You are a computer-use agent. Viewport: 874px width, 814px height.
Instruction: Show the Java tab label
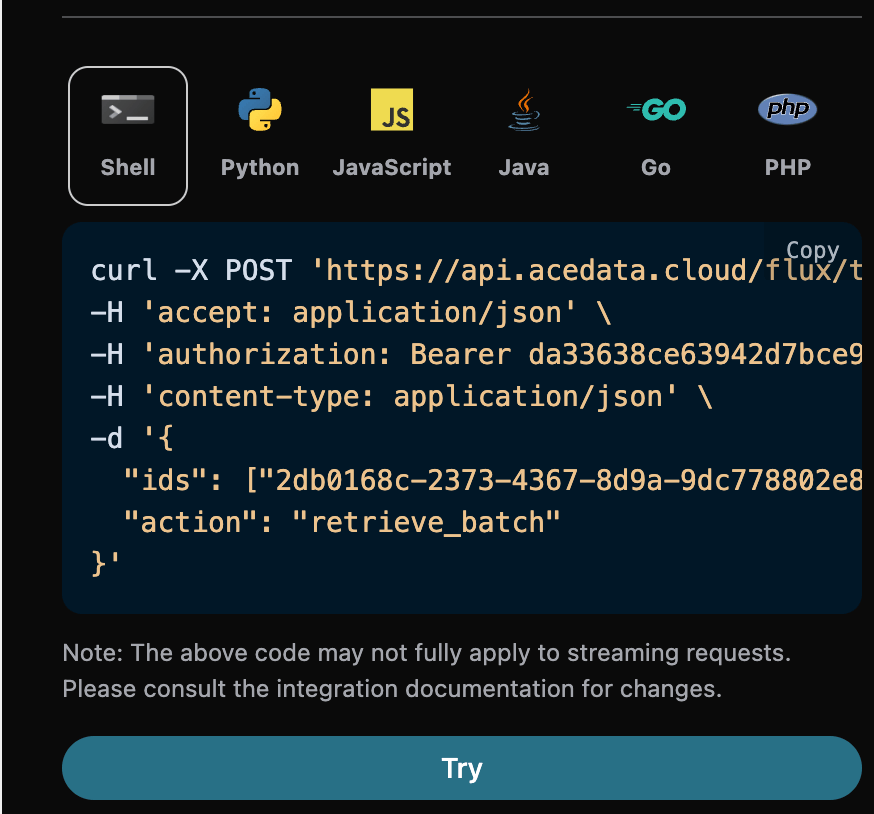tap(523, 167)
